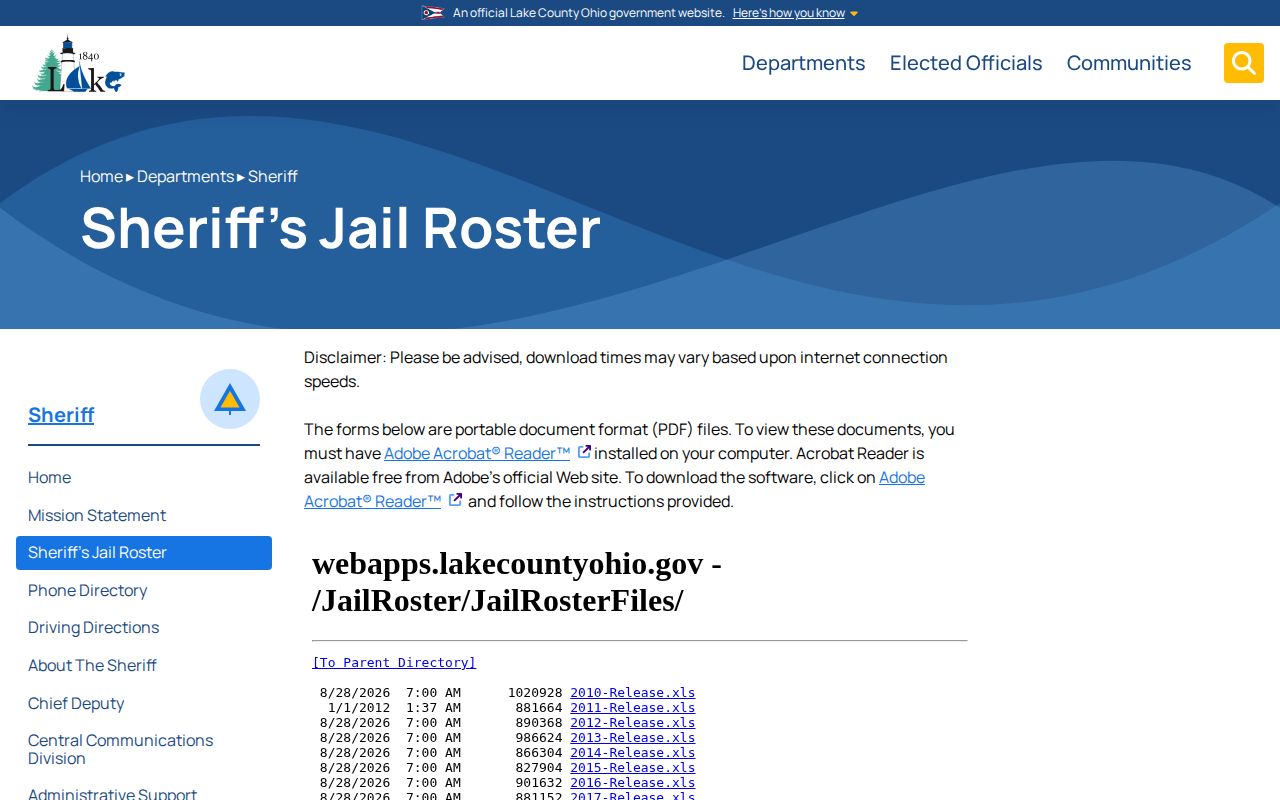The image size is (1280, 800).
Task: Click the Ohio flag icon in banner
Action: 432,13
